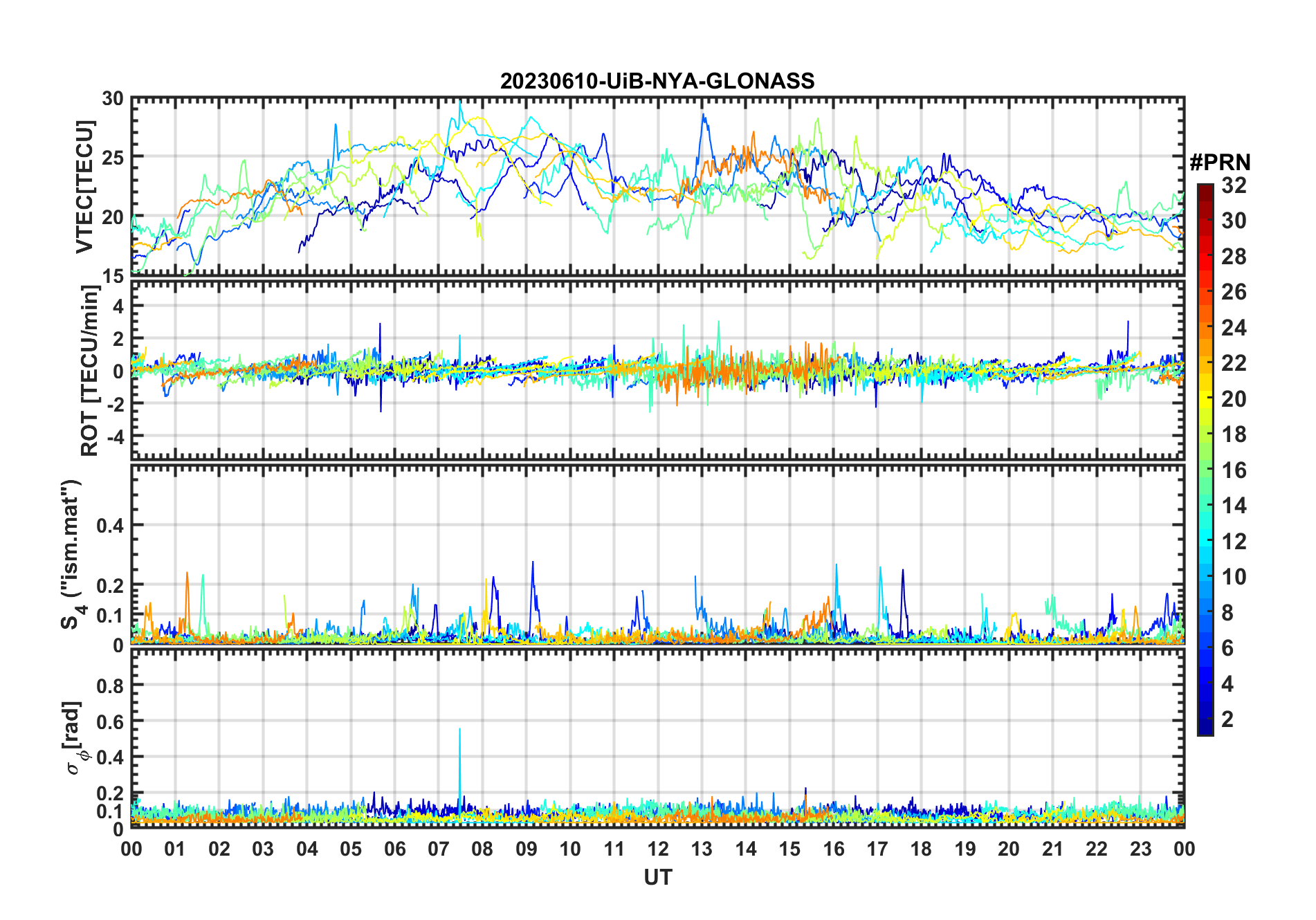1316x920 pixels.
Task: Click the VTEC y-axis tick 15
Action: pyautogui.click(x=113, y=276)
